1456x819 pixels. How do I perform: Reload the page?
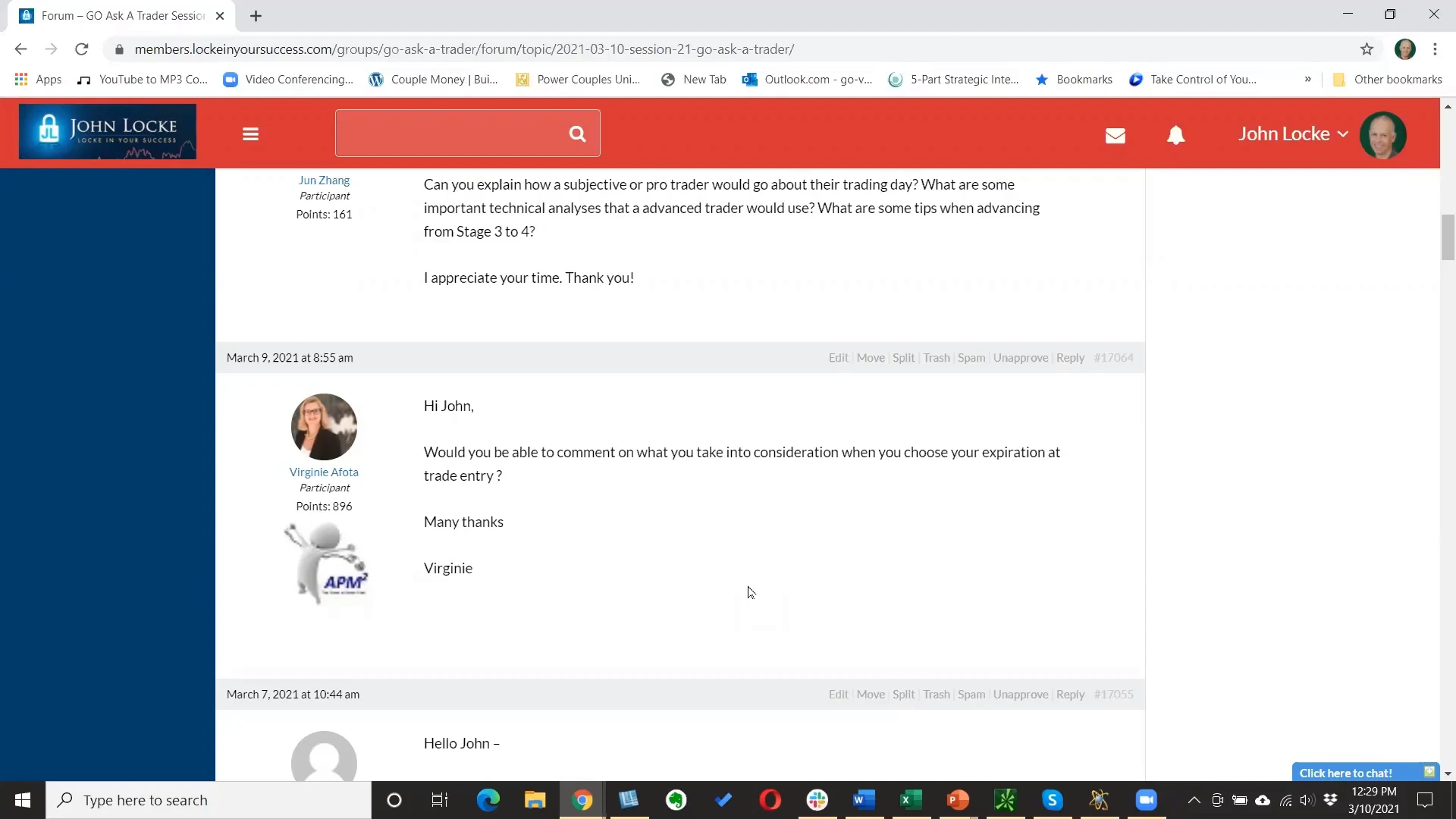pyautogui.click(x=81, y=49)
